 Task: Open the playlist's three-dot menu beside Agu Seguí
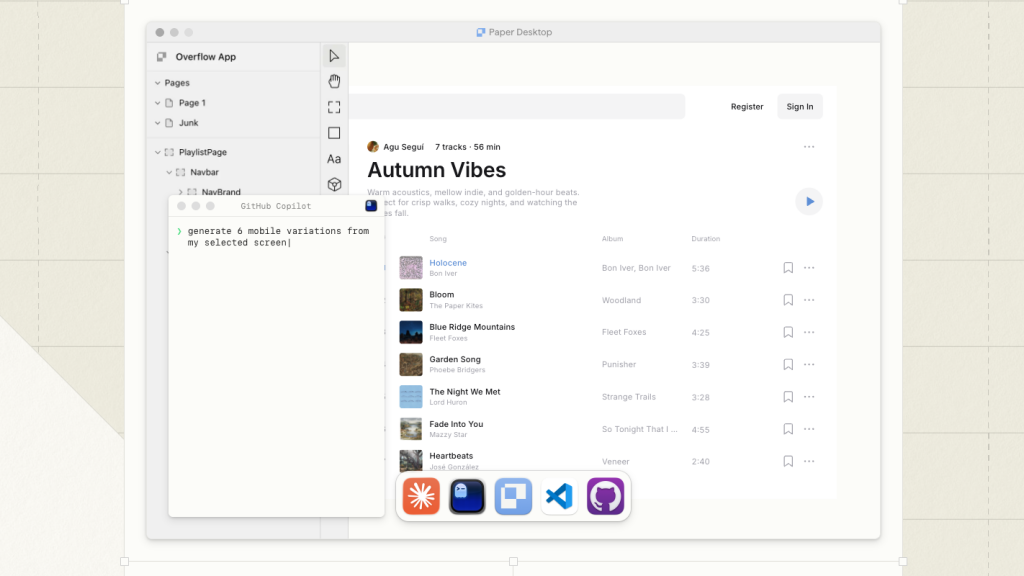click(808, 147)
